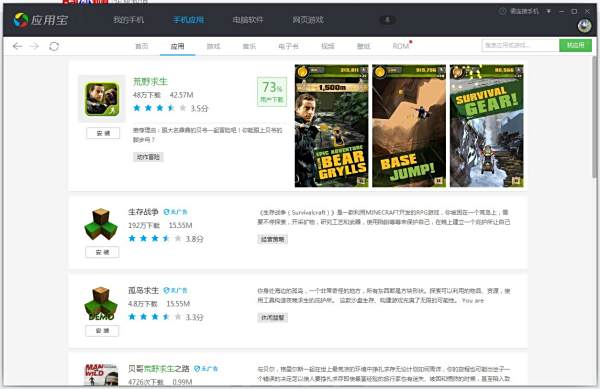
Task: Switch to 网页游戏 section
Action: [x=308, y=20]
